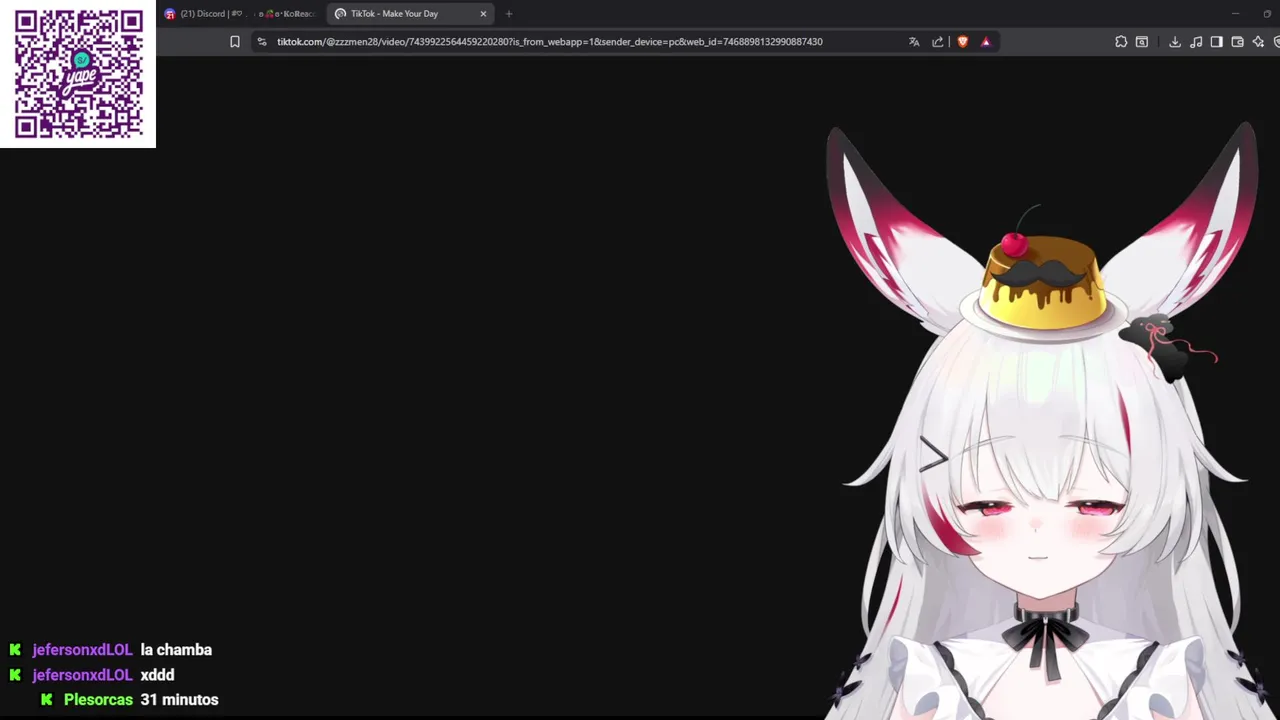Viewport: 1280px width, 720px height.
Task: Open a new tab with plus button
Action: tap(509, 14)
